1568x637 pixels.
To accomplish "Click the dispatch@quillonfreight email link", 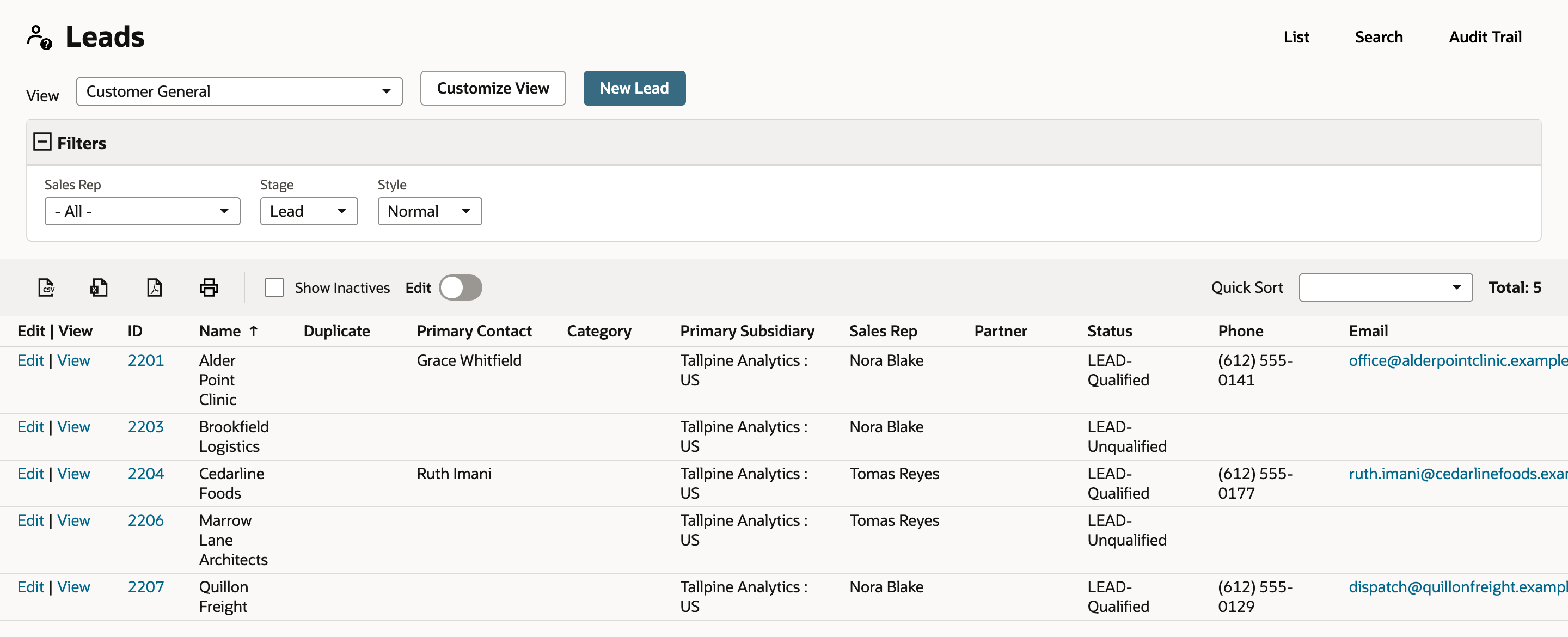I will [1458, 587].
